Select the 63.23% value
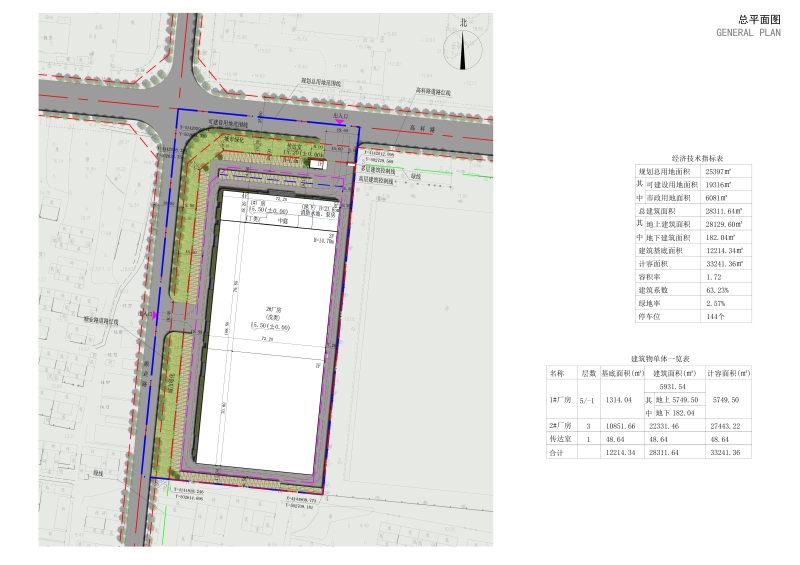800x565 pixels. (x=717, y=290)
